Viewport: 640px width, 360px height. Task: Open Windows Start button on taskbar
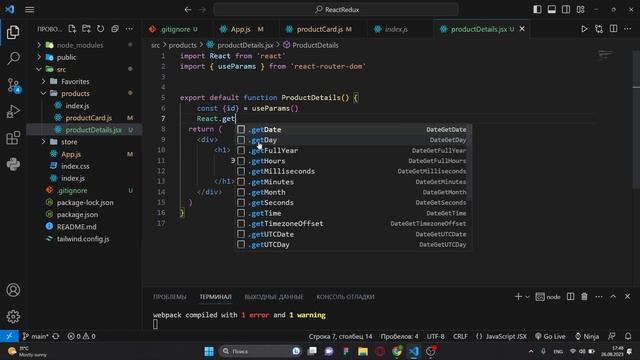[209, 351]
